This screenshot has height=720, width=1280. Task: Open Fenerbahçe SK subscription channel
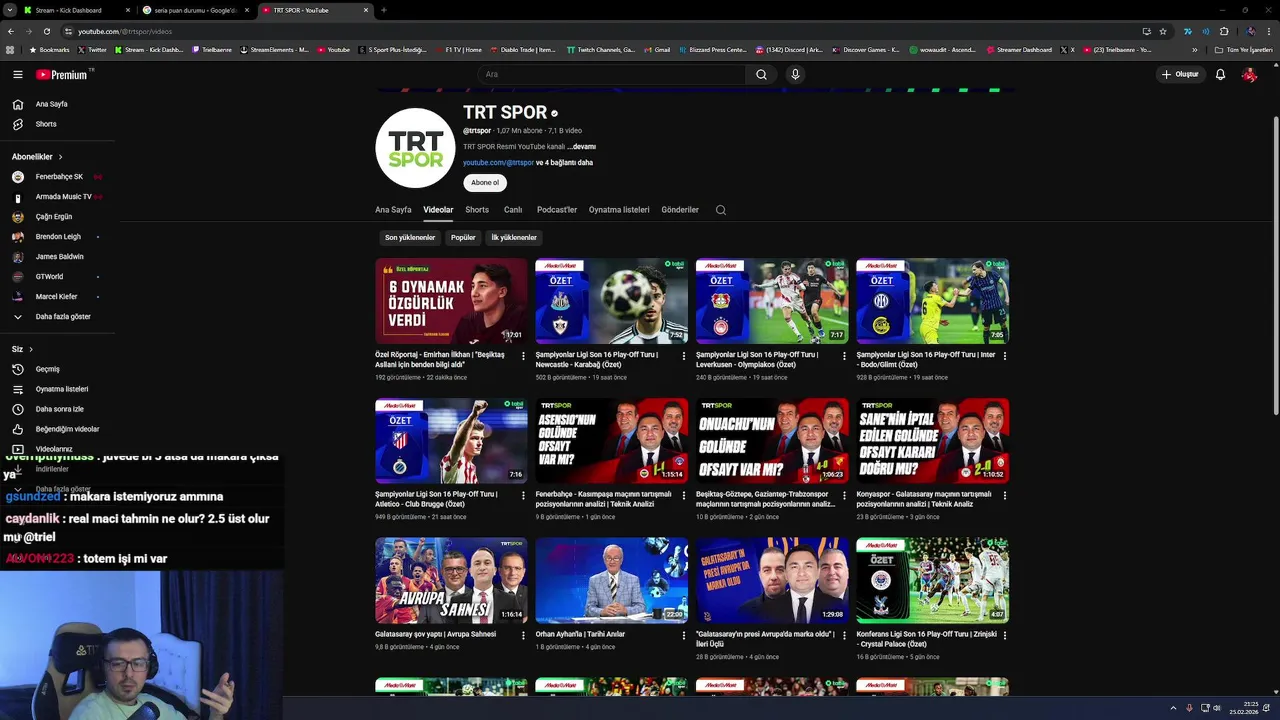pos(55,177)
